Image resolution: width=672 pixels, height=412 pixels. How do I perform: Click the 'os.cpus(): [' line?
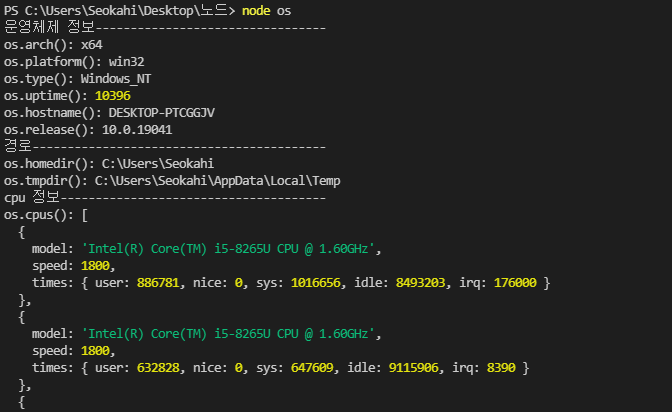point(46,215)
